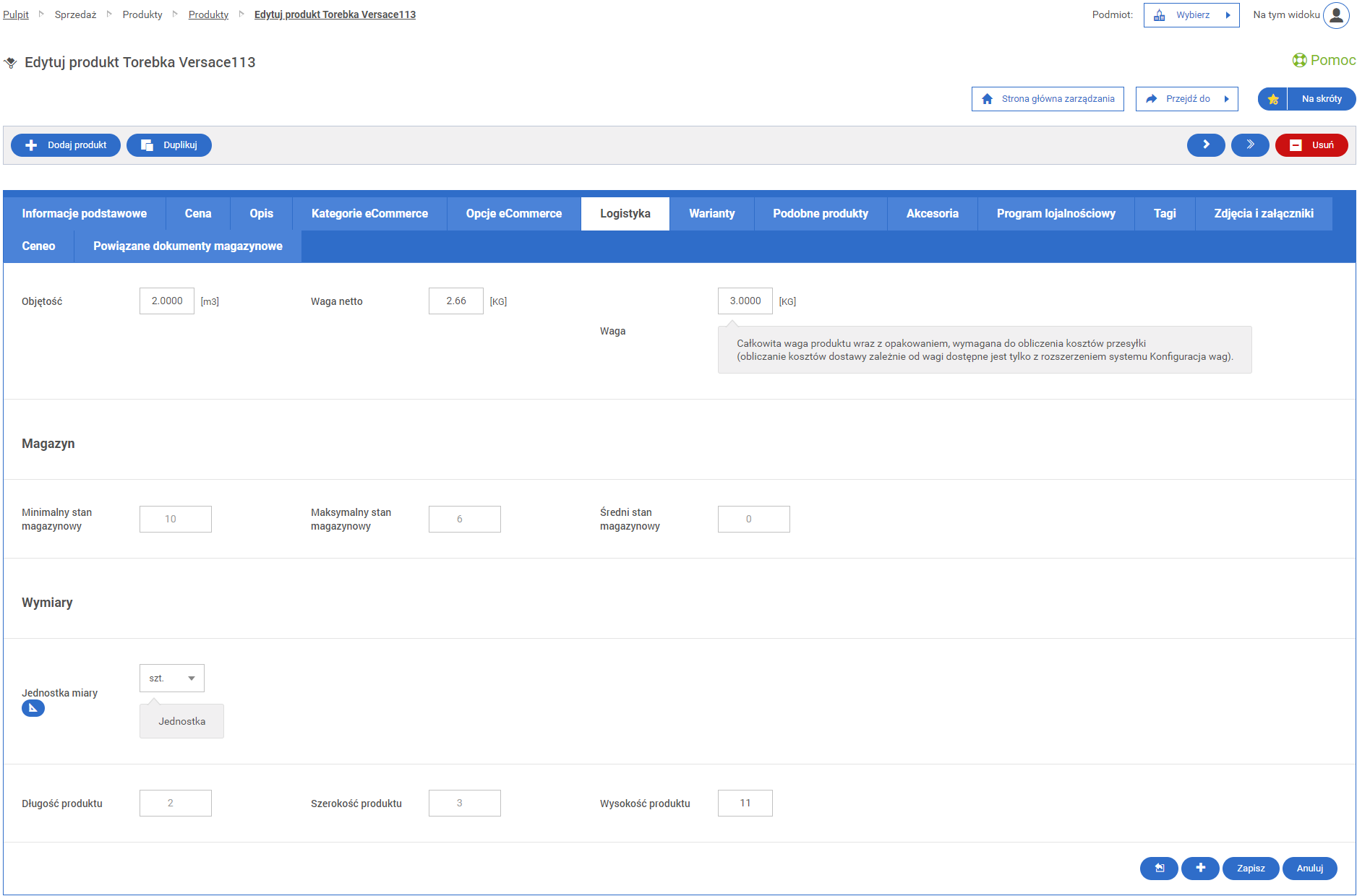
Task: Click the Duplikuj button
Action: tap(169, 145)
